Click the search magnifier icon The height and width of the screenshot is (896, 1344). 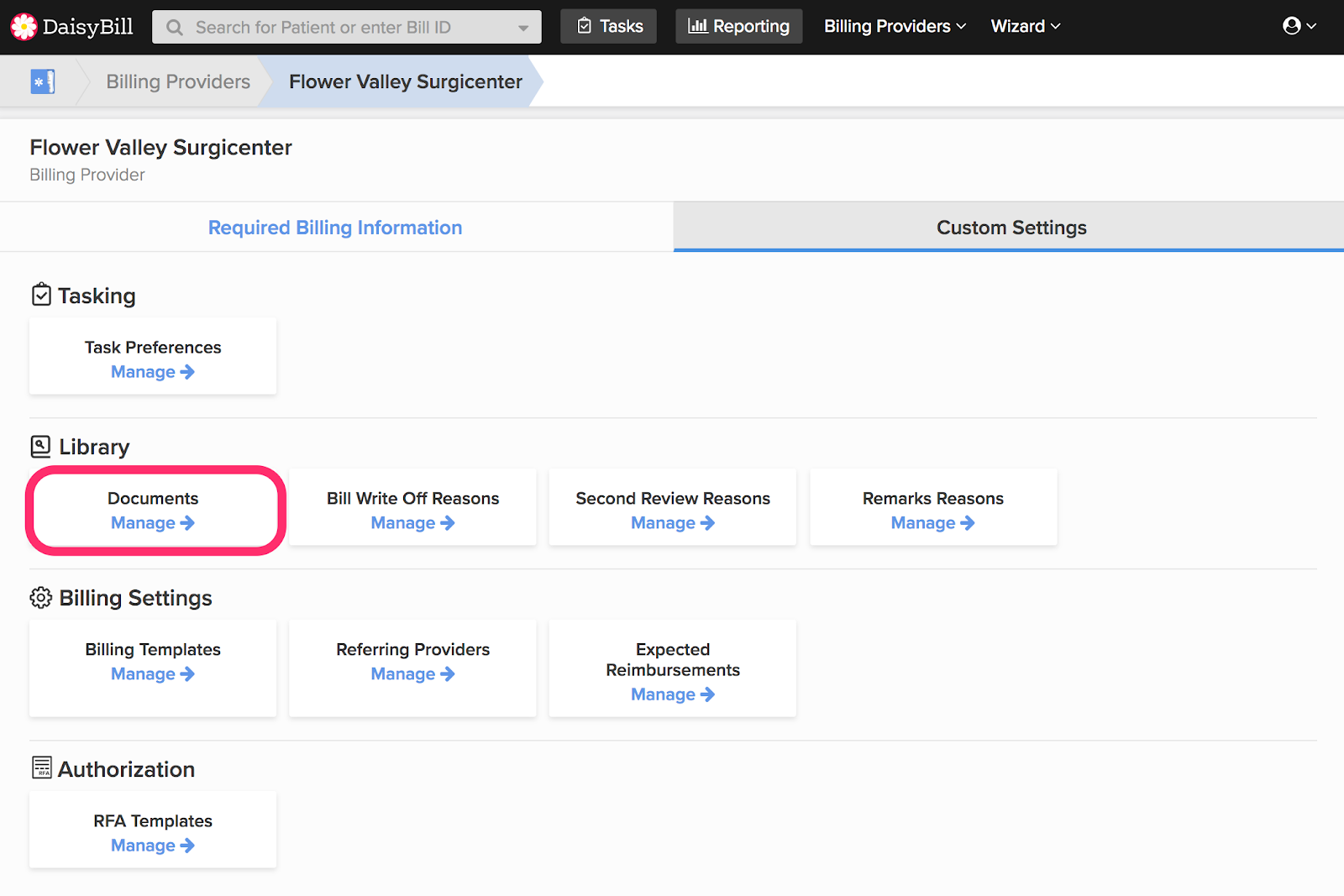coord(174,28)
